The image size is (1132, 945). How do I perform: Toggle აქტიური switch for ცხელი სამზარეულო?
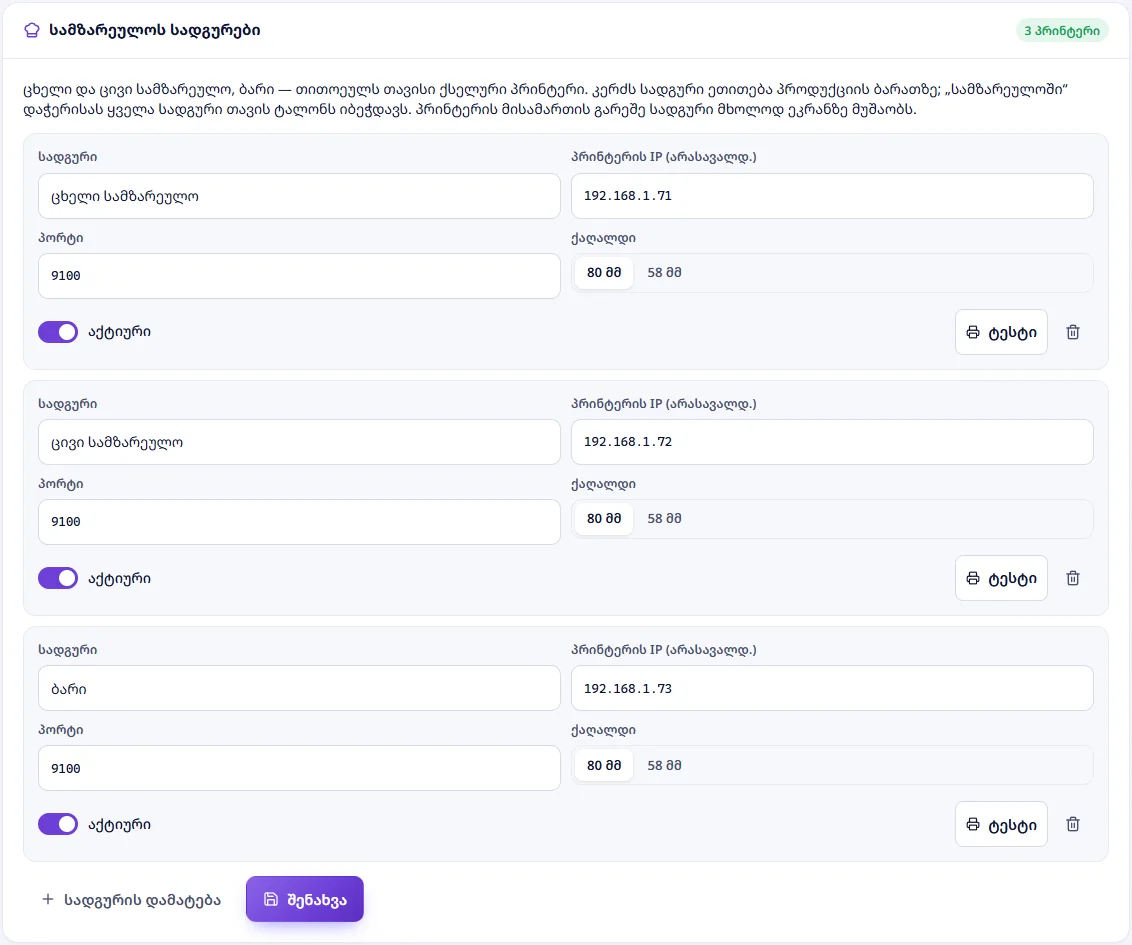[58, 332]
